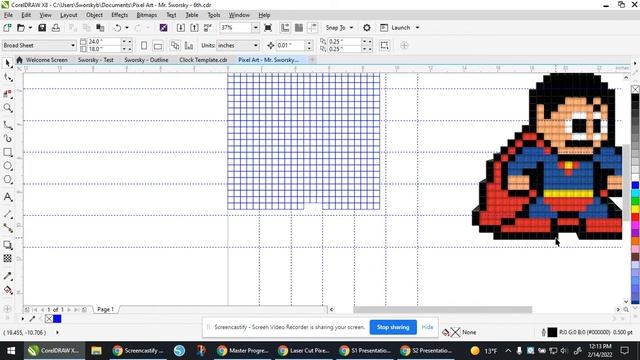Select the Ellipse tool

tap(8, 166)
